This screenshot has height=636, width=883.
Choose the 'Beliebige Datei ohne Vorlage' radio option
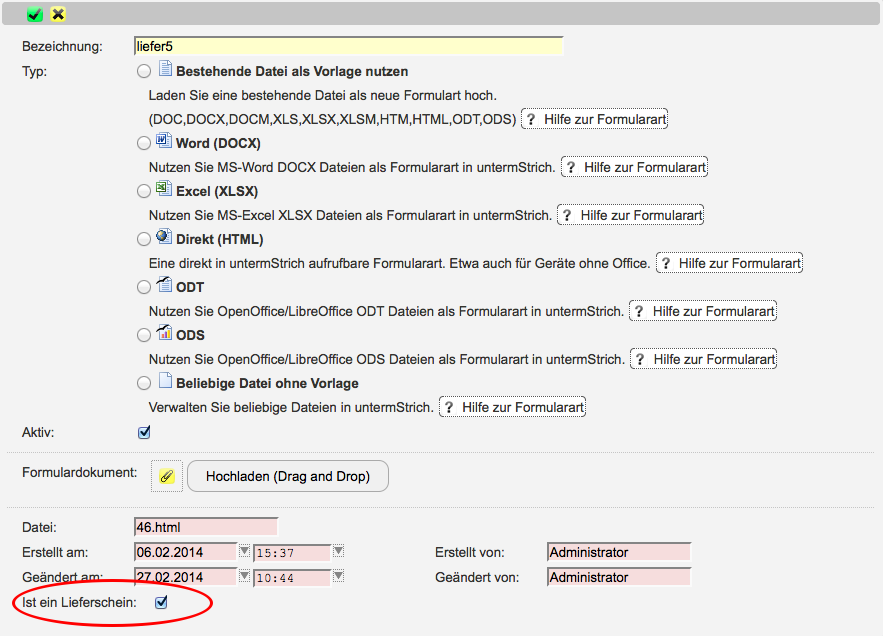point(144,383)
